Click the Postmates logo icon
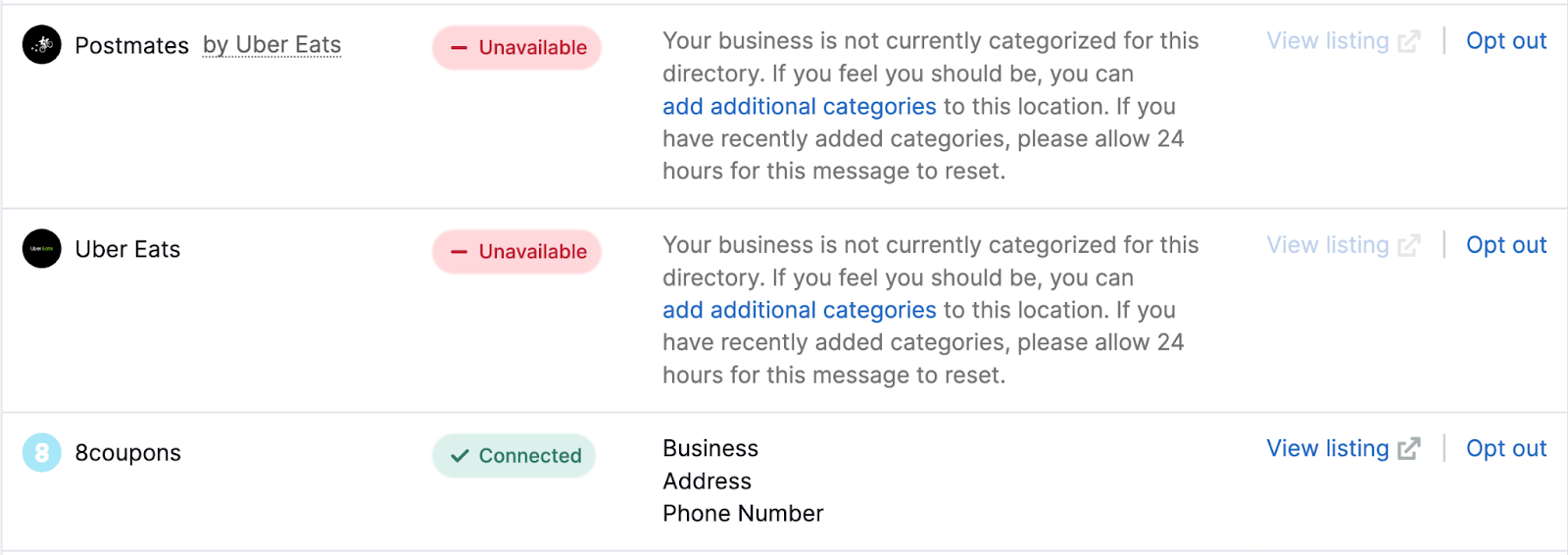The height and width of the screenshot is (555, 1568). point(42,45)
